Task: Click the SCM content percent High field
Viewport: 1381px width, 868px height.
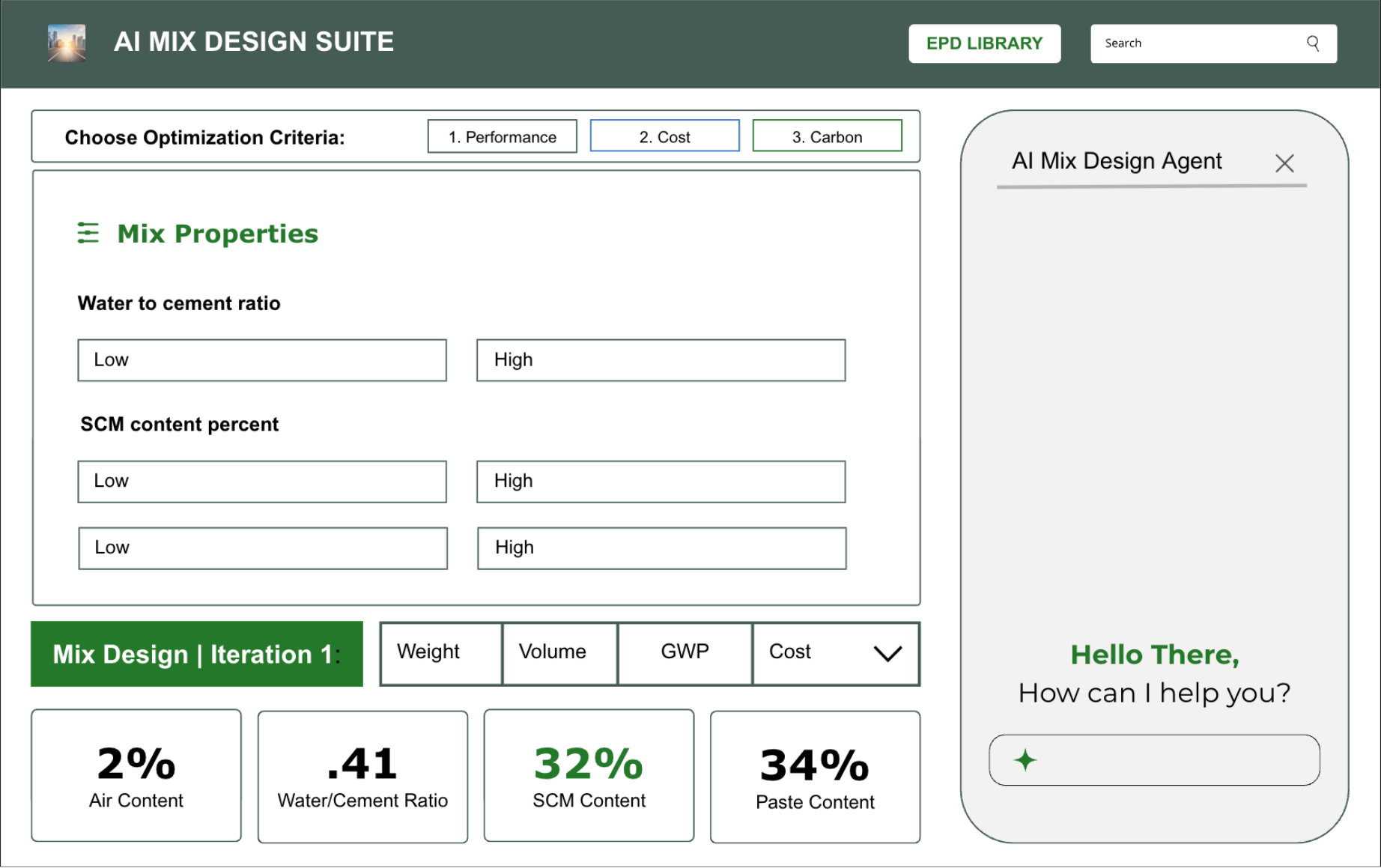Action: click(660, 482)
